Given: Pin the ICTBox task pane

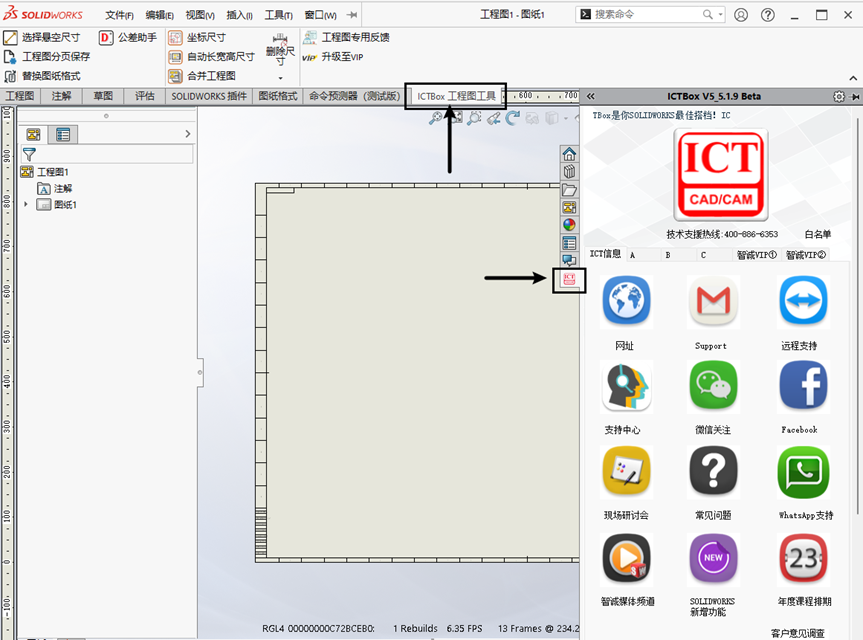Looking at the screenshot, I should (855, 96).
